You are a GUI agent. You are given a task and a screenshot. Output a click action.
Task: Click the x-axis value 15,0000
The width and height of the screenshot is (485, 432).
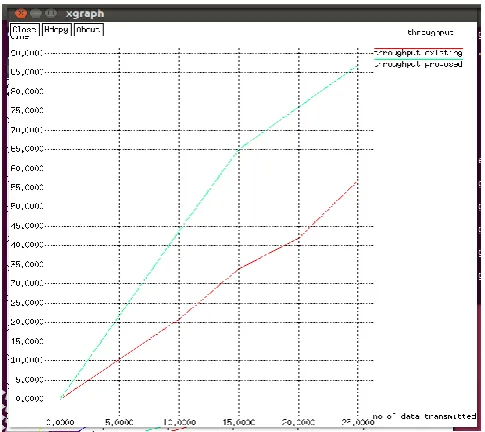point(239,422)
